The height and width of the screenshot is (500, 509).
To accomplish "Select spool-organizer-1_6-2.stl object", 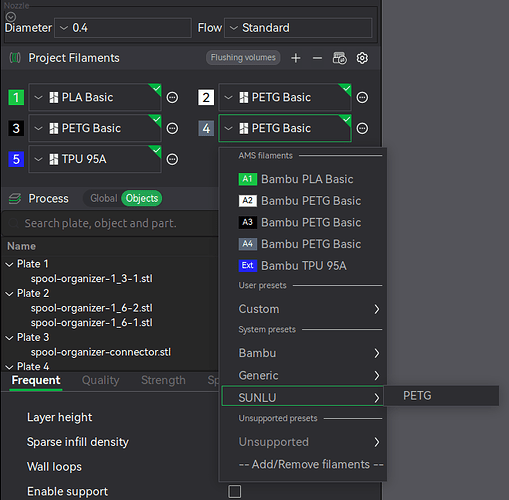I will pos(92,308).
